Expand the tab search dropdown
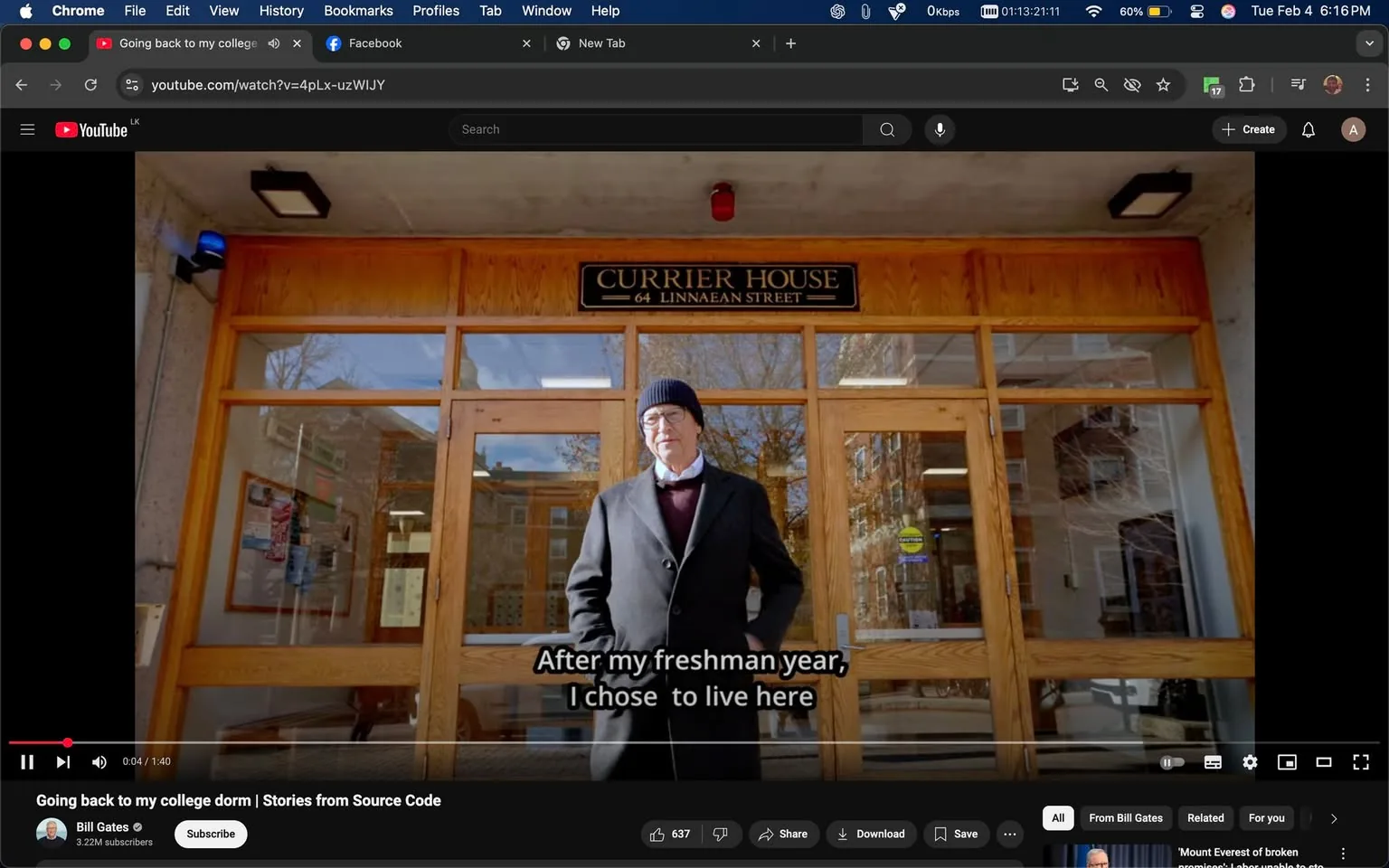1389x868 pixels. click(1369, 43)
